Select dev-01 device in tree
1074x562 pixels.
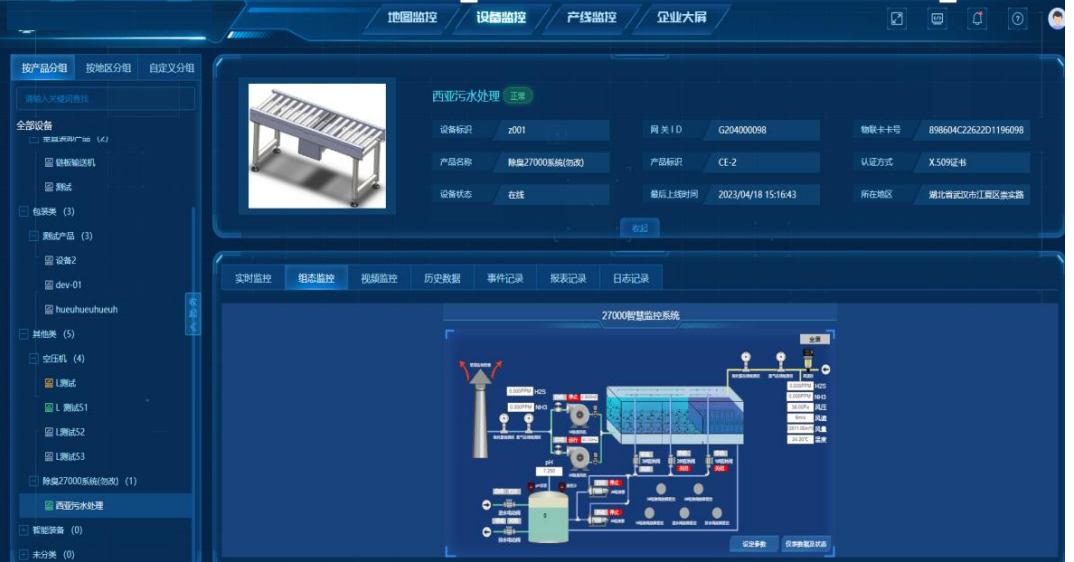tap(68, 285)
